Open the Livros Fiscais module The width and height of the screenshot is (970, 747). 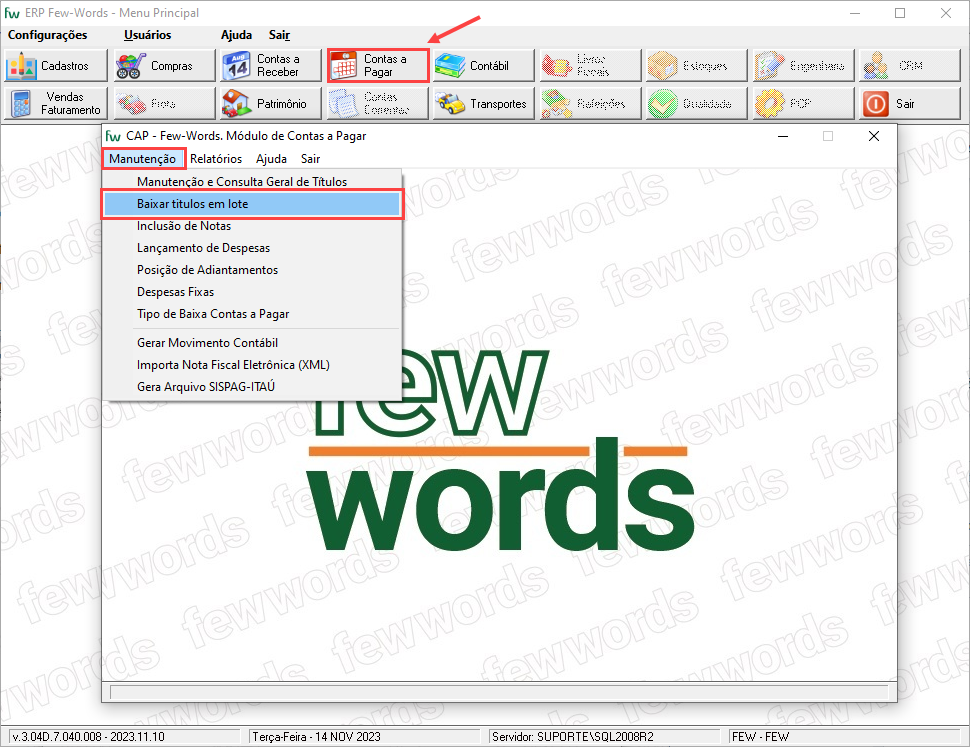591,66
